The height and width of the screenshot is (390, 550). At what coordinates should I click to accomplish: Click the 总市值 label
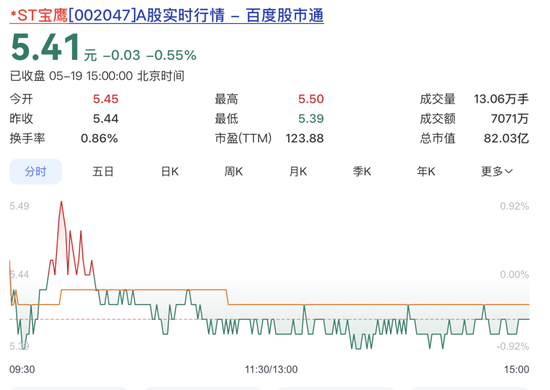[437, 138]
